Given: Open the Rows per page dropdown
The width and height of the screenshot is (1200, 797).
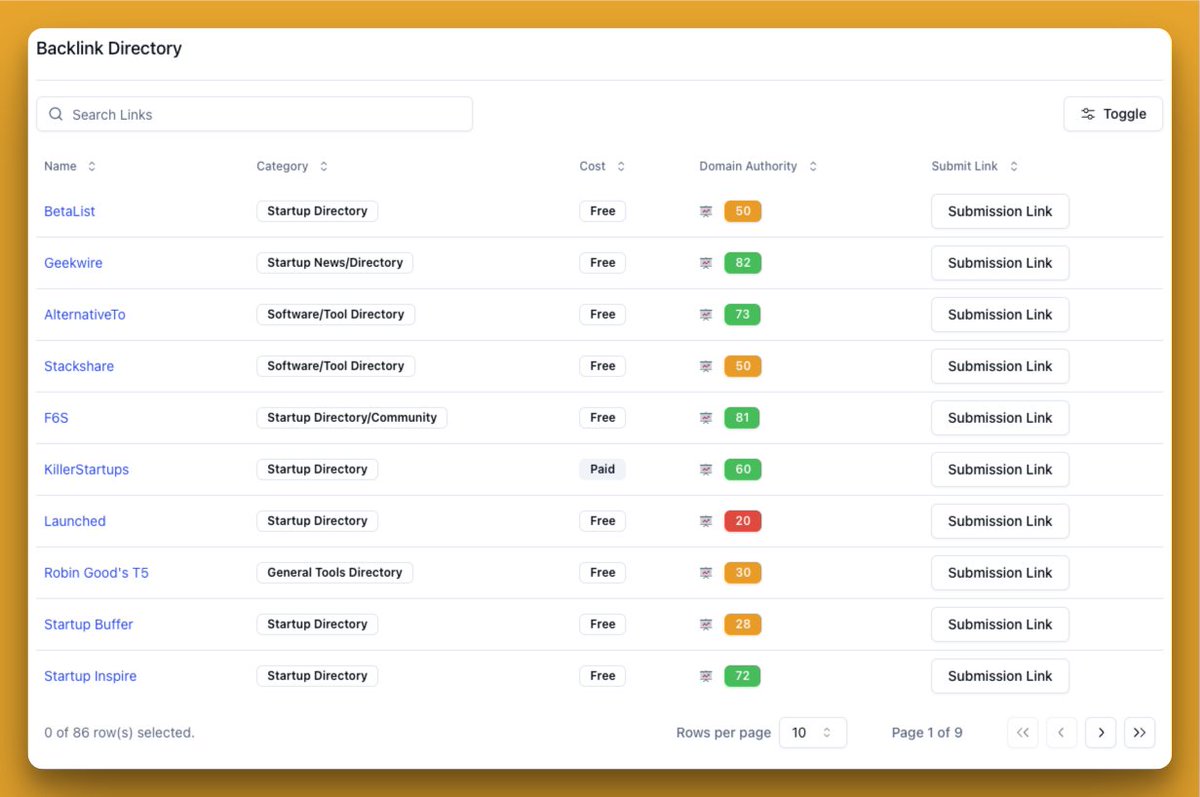Looking at the screenshot, I should click(x=813, y=733).
